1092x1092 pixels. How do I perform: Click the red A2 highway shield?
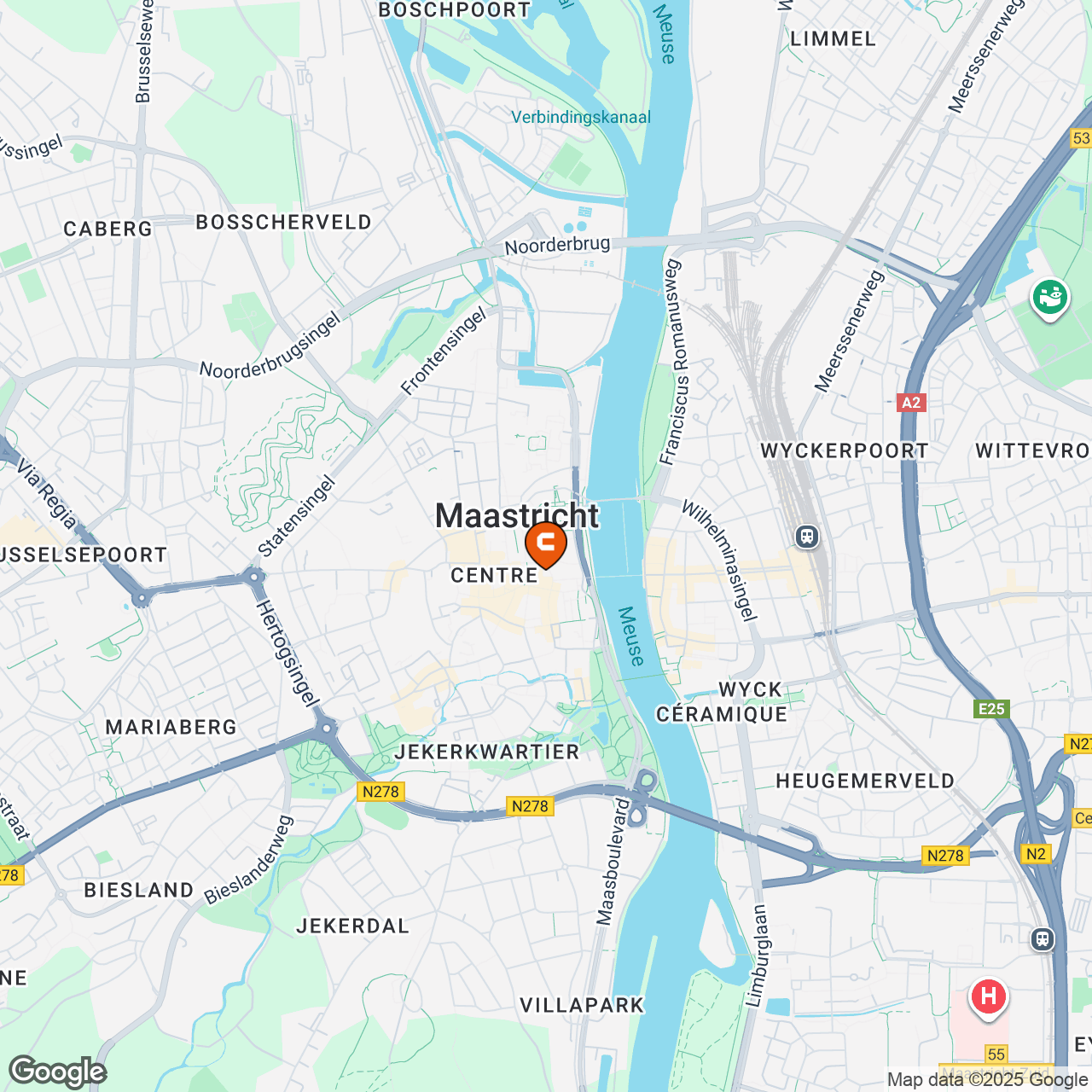pos(911,403)
